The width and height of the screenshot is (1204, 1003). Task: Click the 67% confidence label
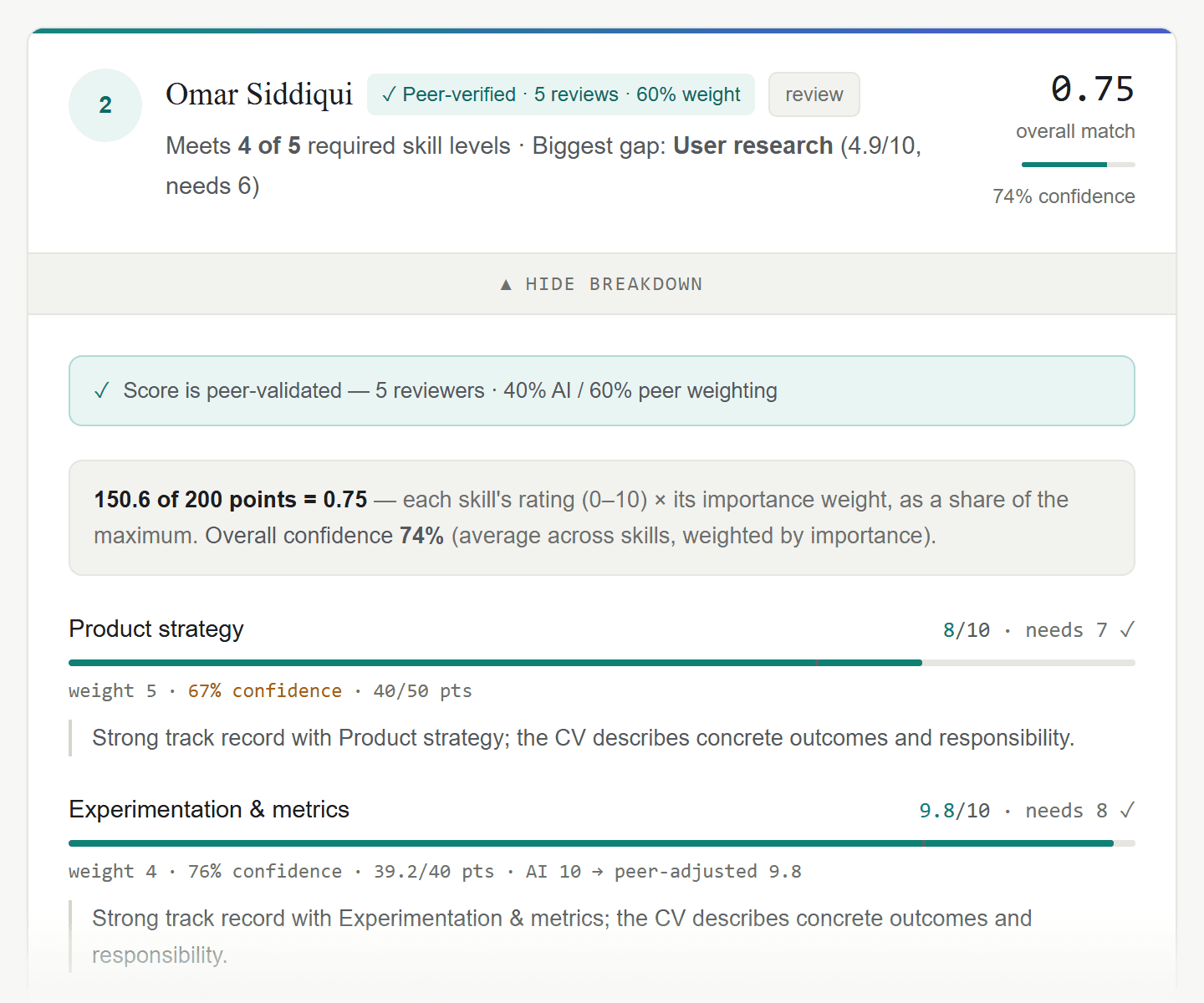265,691
